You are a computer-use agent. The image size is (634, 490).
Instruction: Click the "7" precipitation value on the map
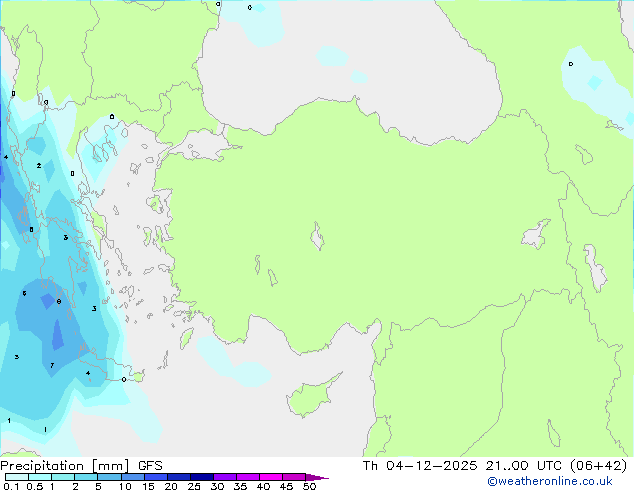click(52, 365)
